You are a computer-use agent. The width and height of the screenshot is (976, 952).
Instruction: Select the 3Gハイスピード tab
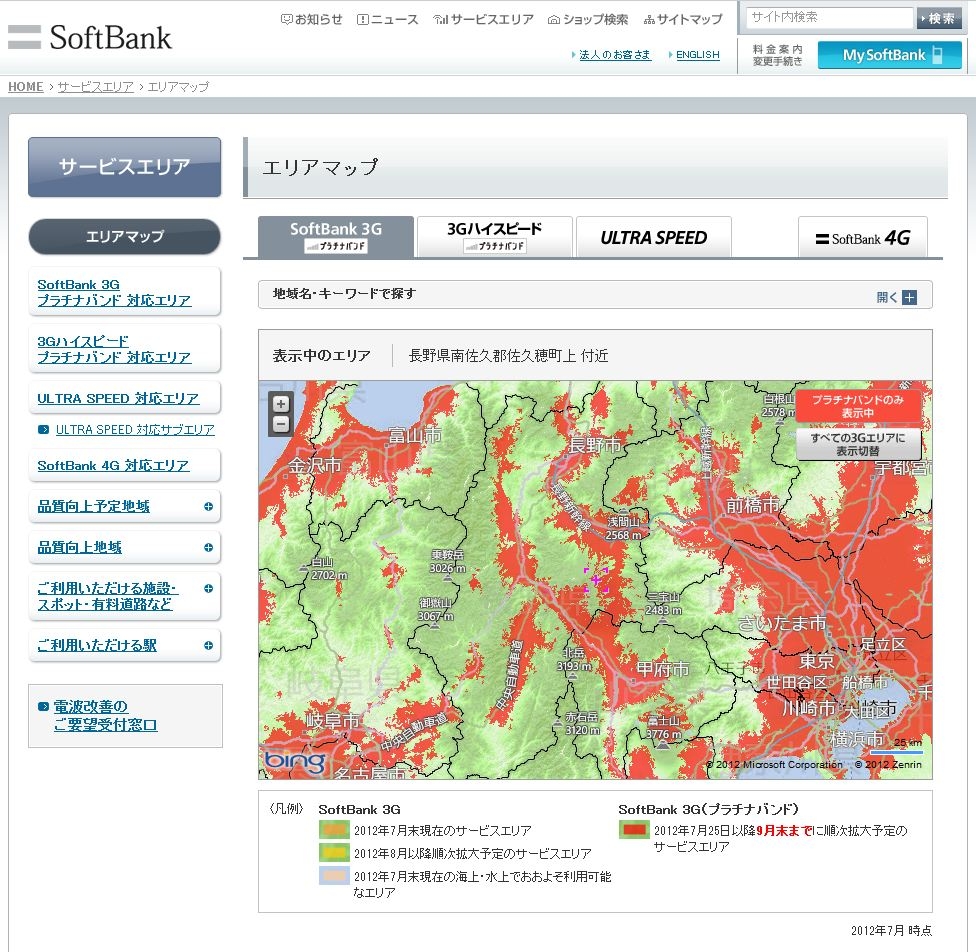pos(495,237)
